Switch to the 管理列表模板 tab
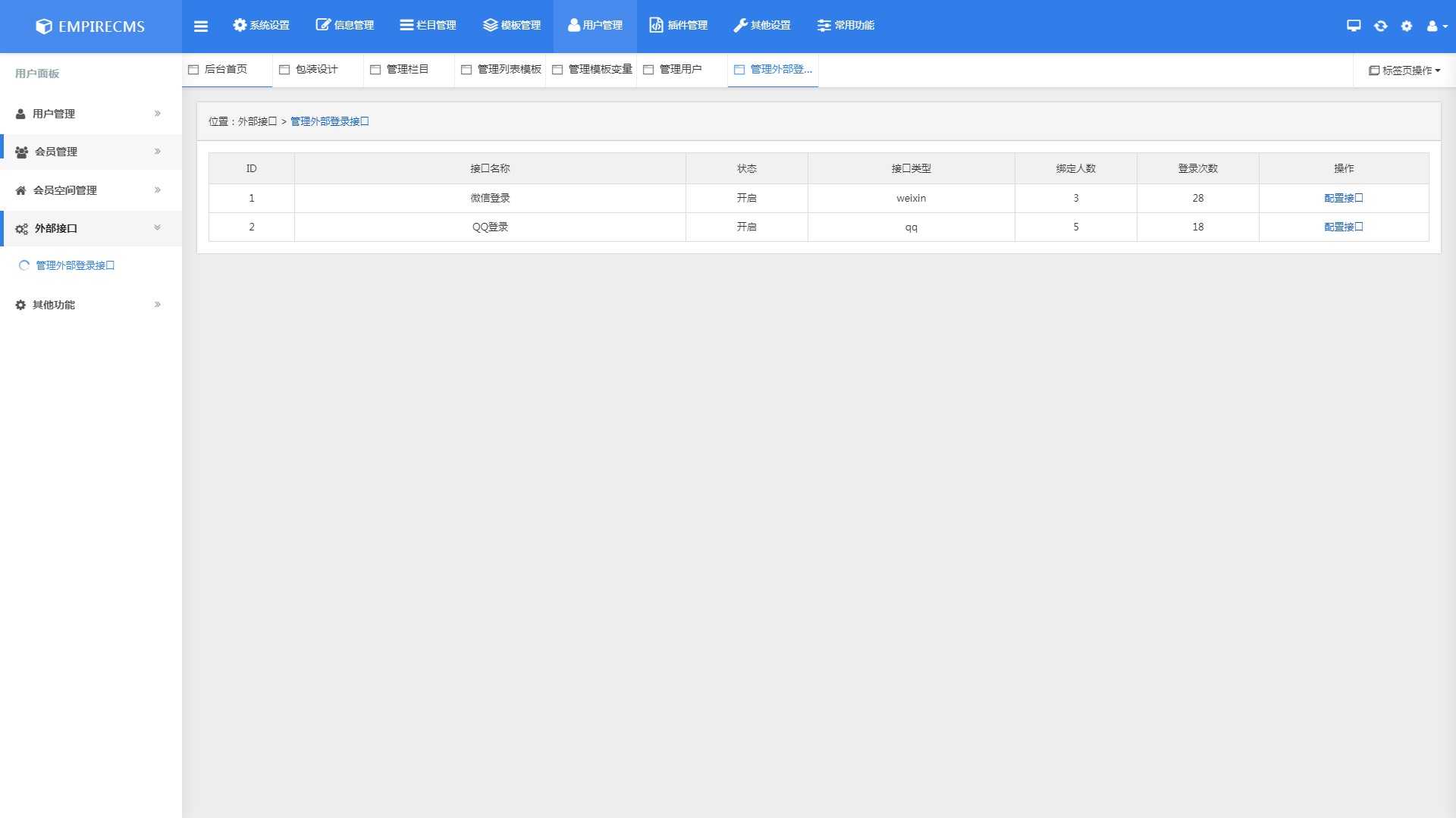The image size is (1456, 818). click(509, 70)
